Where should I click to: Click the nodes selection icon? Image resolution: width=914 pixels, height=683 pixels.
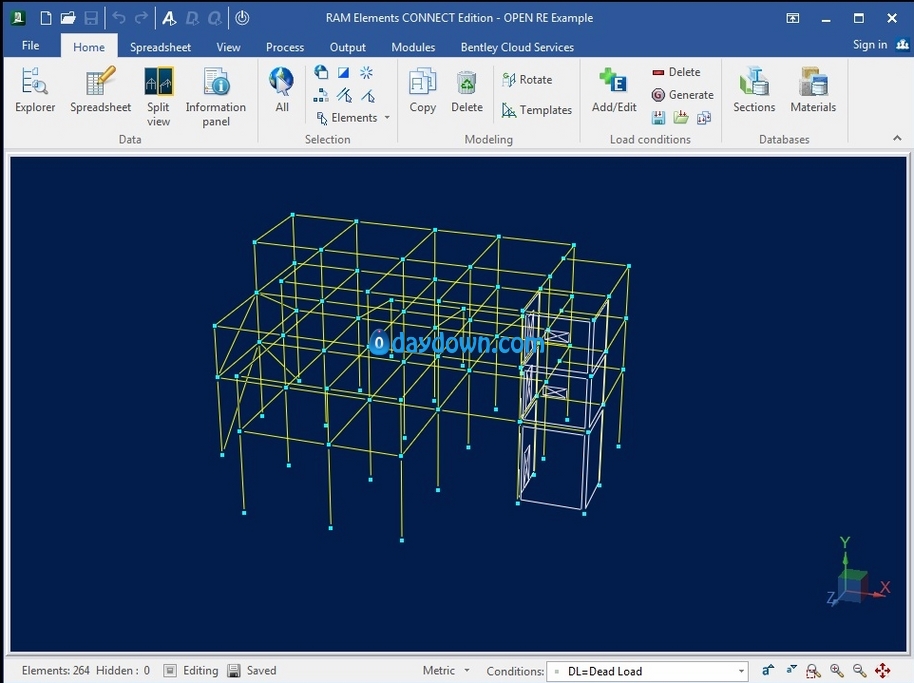tap(321, 95)
